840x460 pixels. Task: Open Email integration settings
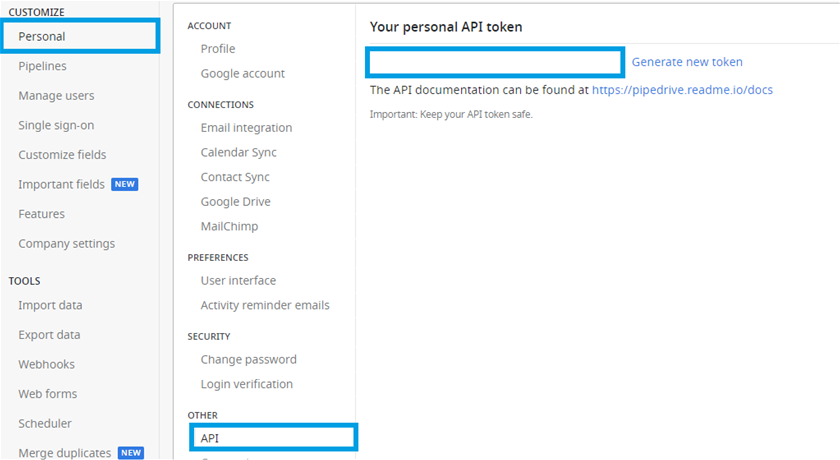click(246, 128)
